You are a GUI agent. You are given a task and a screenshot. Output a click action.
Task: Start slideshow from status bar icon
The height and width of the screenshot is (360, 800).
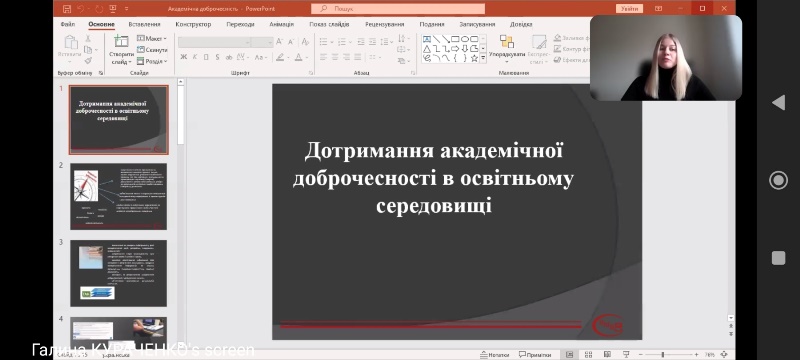click(626, 354)
